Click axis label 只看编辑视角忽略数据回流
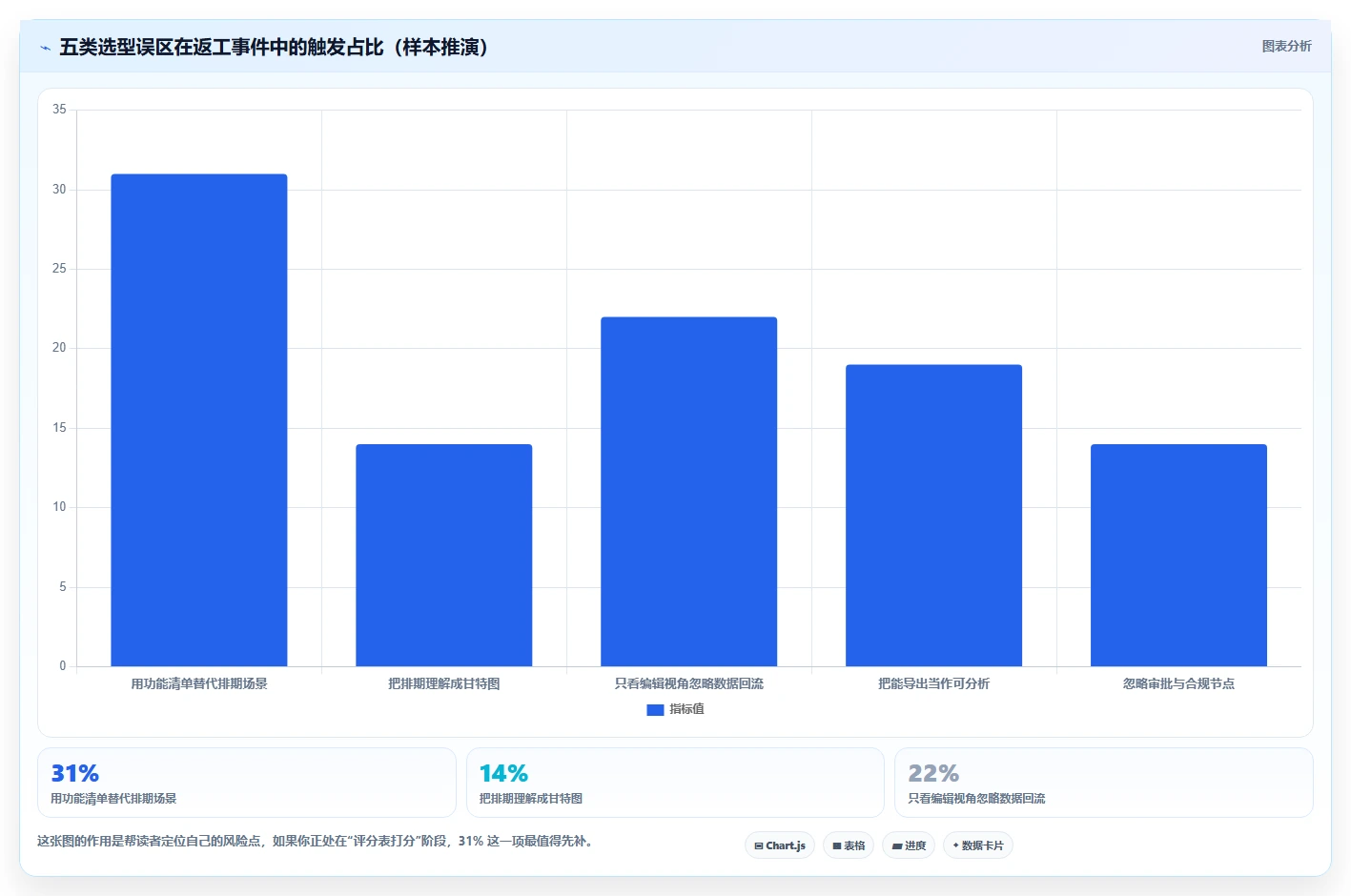1351x896 pixels. point(689,683)
